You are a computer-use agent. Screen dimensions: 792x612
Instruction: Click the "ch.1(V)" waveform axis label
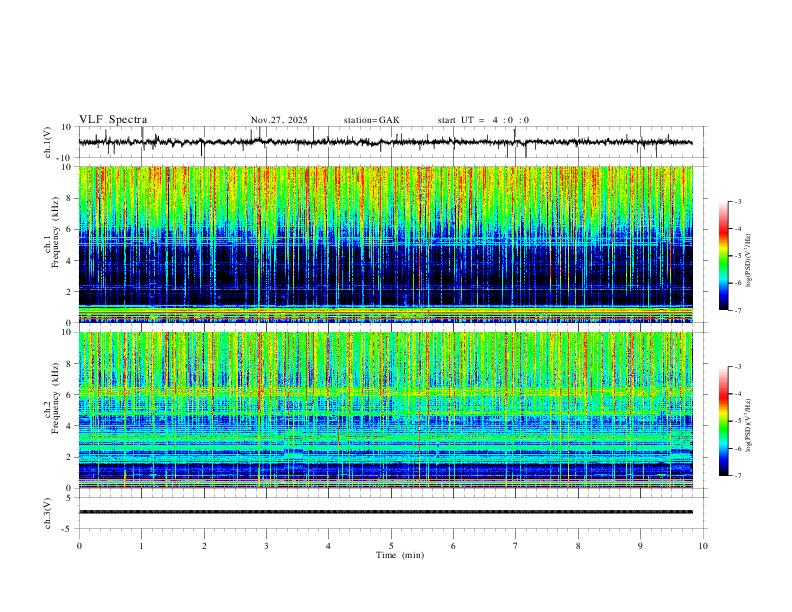point(48,142)
